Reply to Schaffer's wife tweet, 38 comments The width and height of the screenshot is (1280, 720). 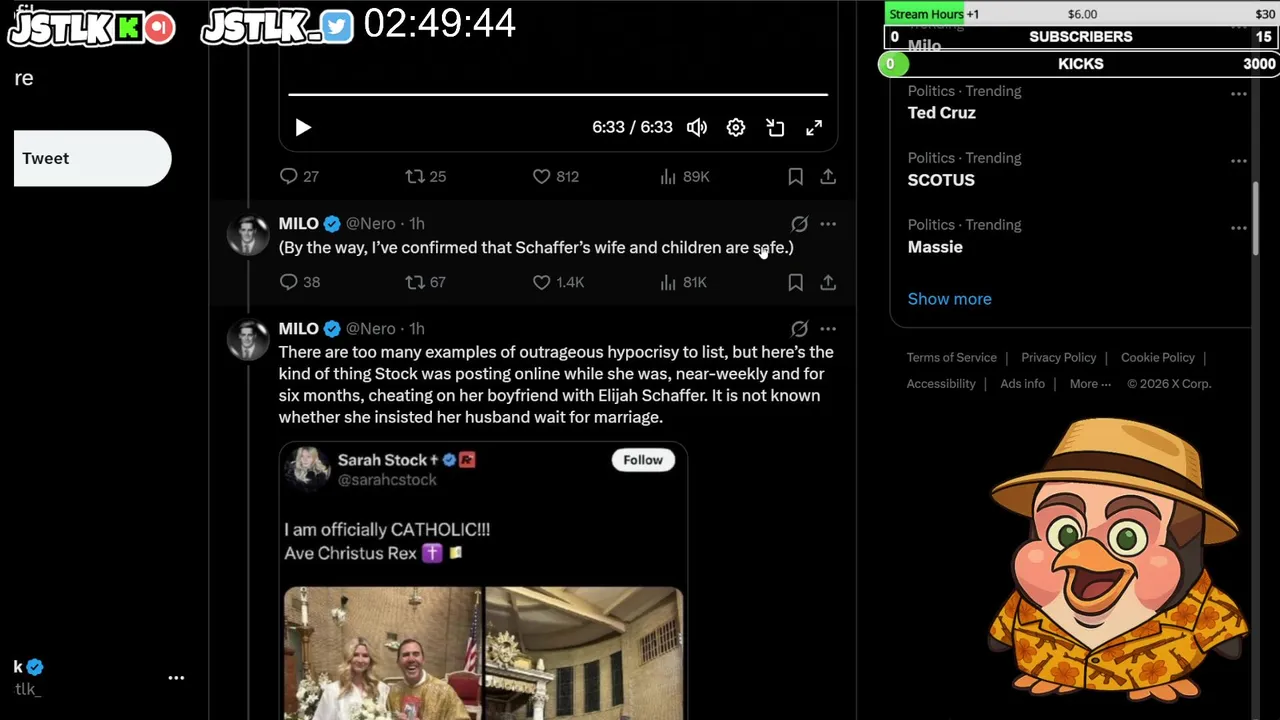coord(299,283)
